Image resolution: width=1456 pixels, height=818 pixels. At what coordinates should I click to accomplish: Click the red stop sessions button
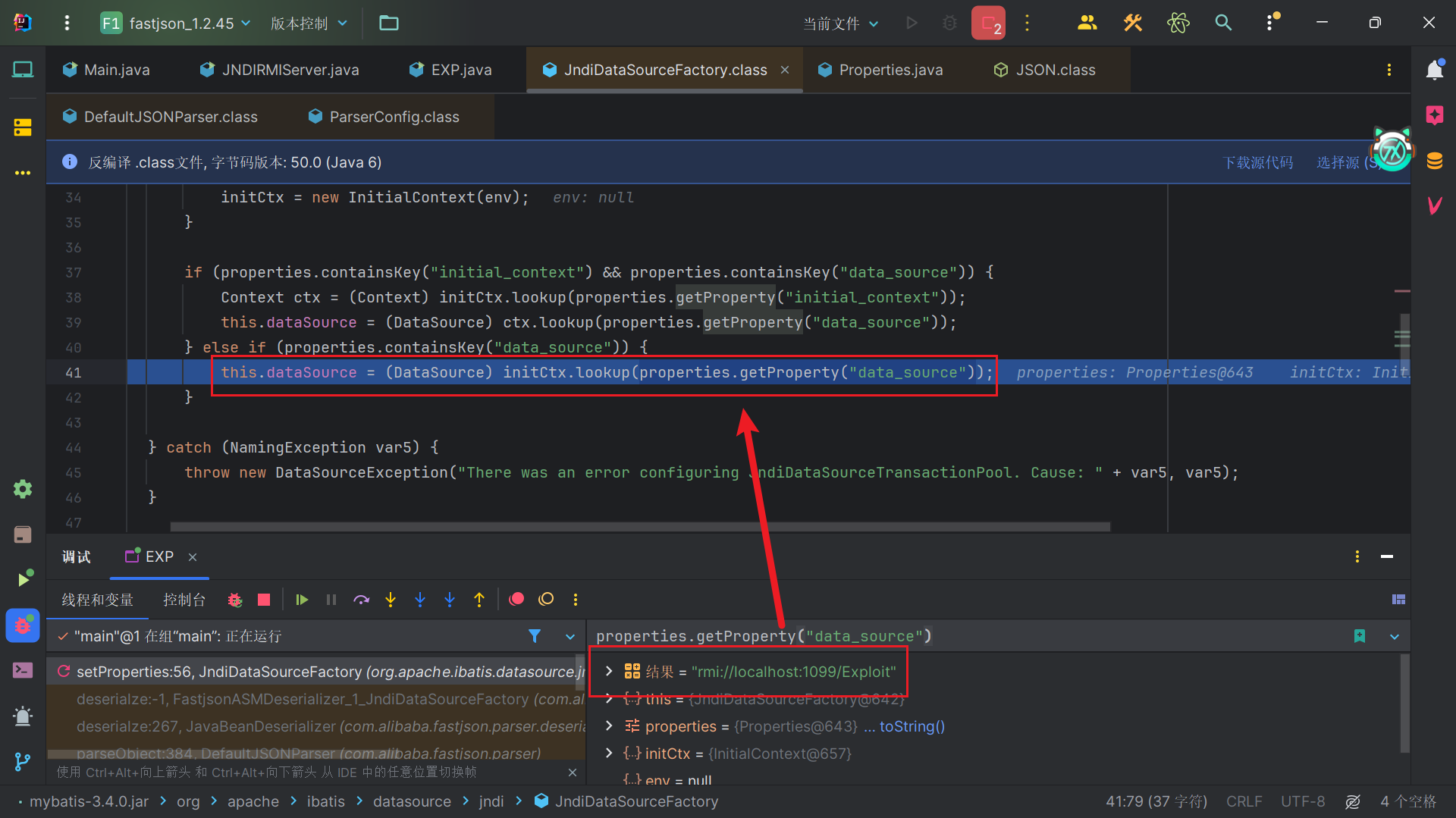point(988,23)
